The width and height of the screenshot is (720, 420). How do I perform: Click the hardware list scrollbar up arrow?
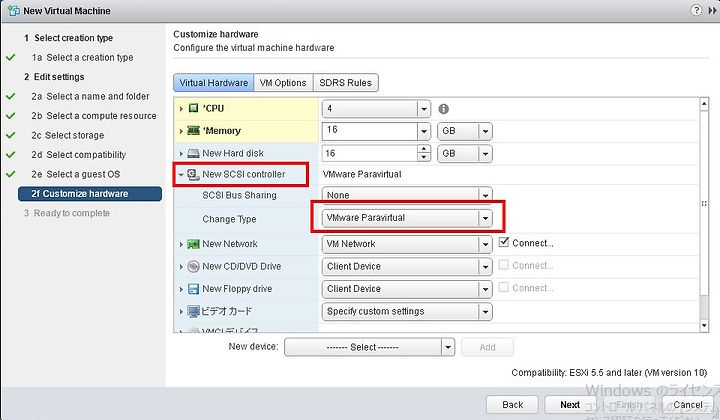coord(704,104)
